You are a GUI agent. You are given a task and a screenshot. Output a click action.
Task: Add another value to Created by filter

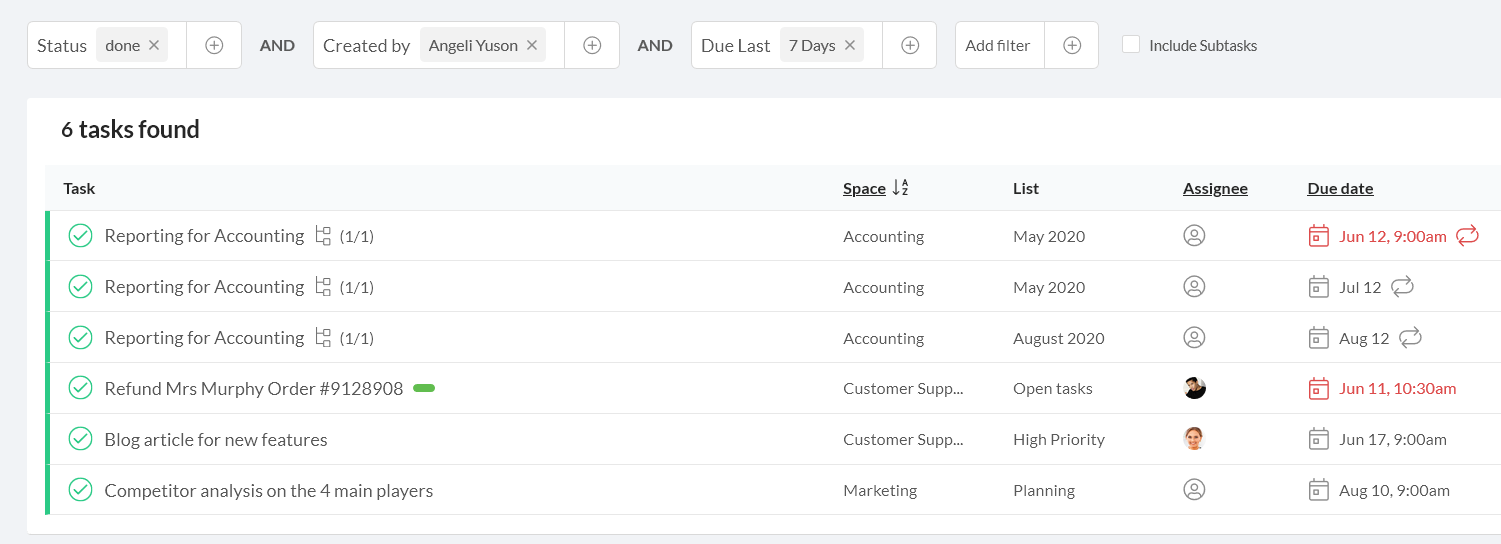click(x=592, y=45)
